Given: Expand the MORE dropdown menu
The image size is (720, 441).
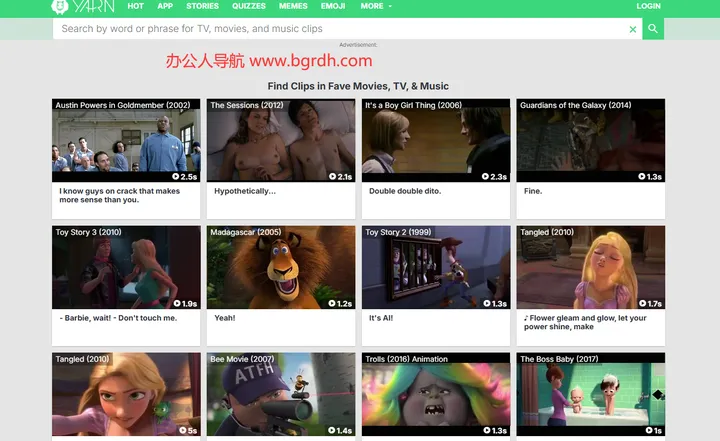Looking at the screenshot, I should tap(376, 6).
